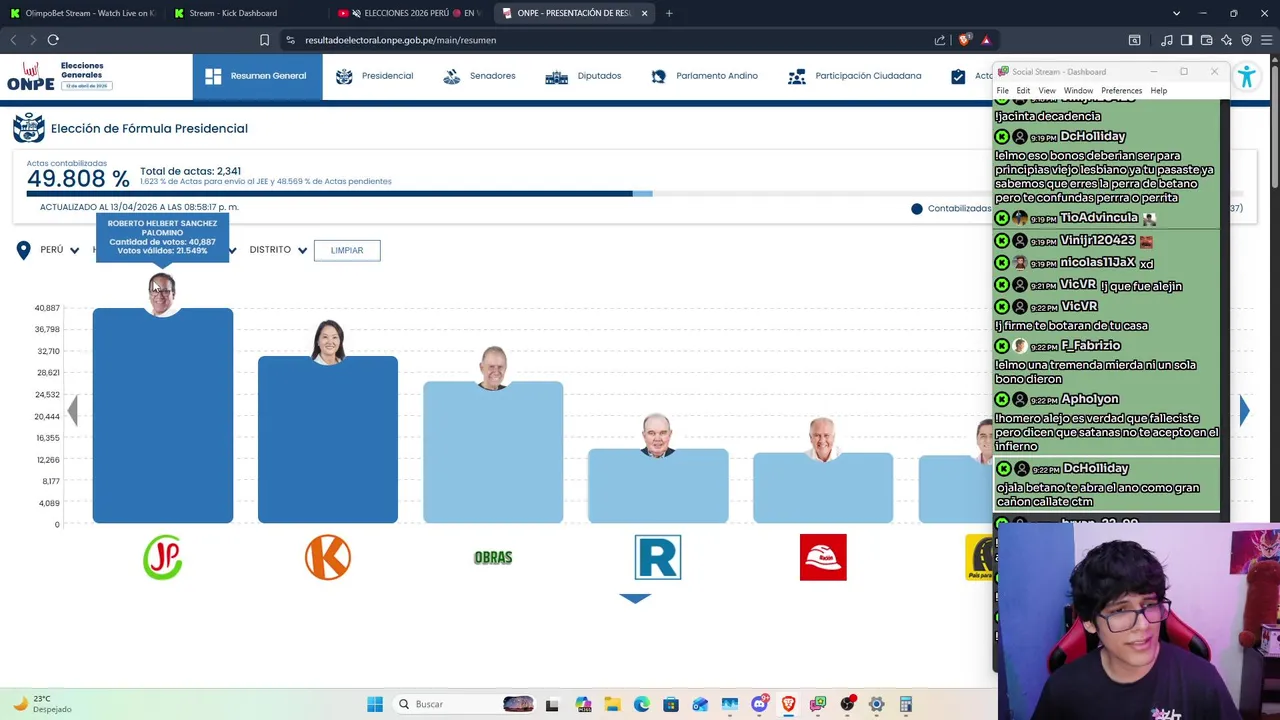
Task: Click the second candidate's photo above bar
Action: coord(328,343)
